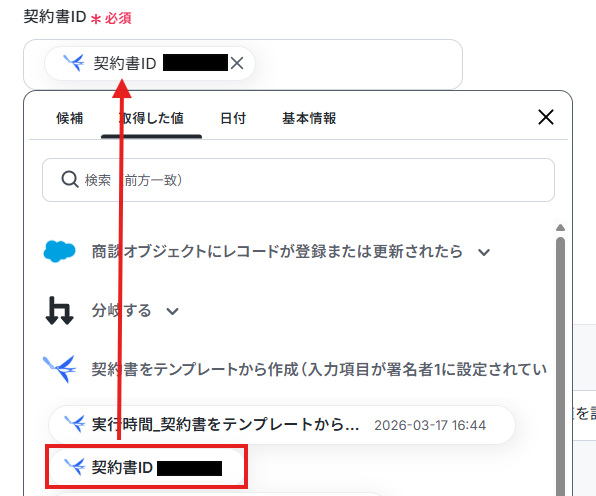
Task: Click the scrollbar up arrow
Action: pyautogui.click(x=560, y=228)
